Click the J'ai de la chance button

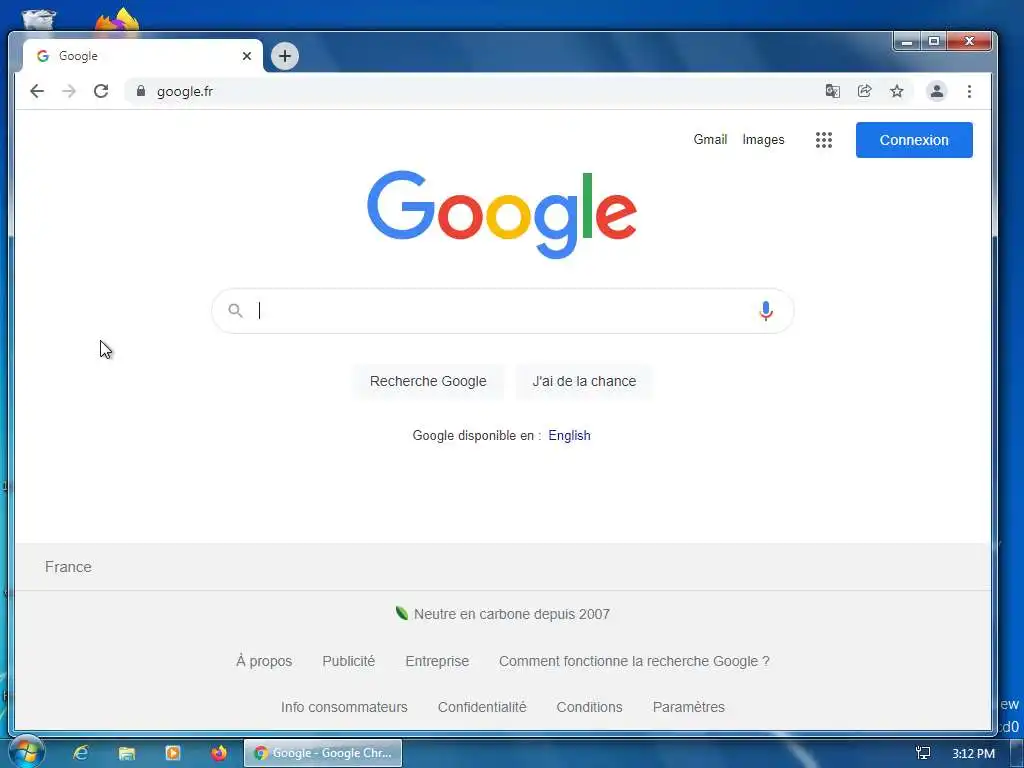[584, 381]
